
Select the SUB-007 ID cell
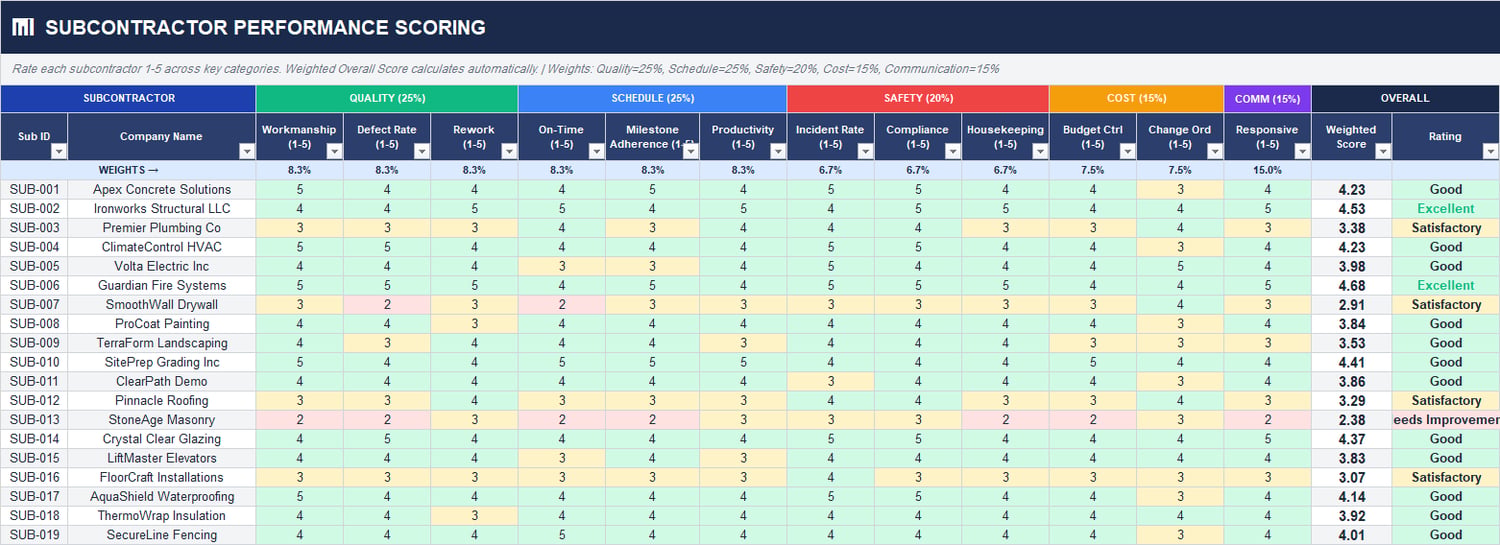click(x=34, y=305)
